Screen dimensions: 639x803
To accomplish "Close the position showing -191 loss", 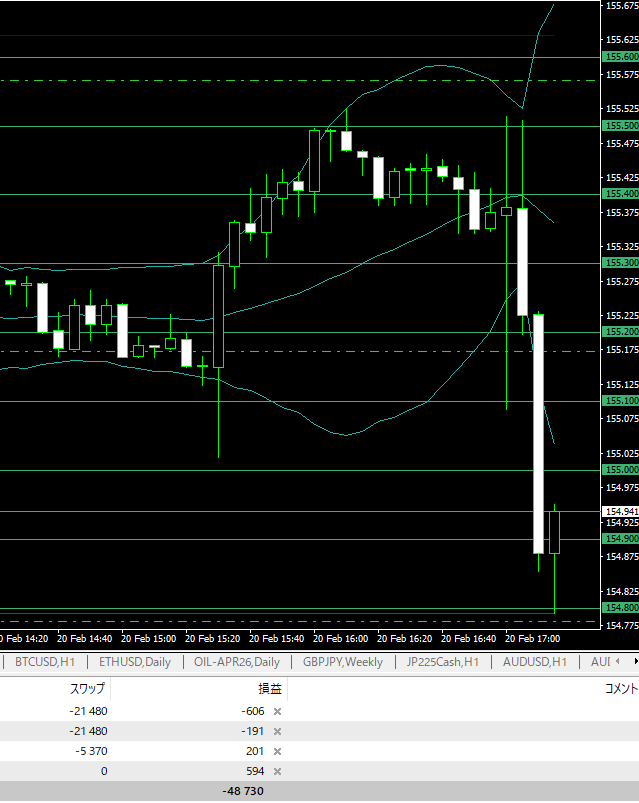I will pos(278,731).
